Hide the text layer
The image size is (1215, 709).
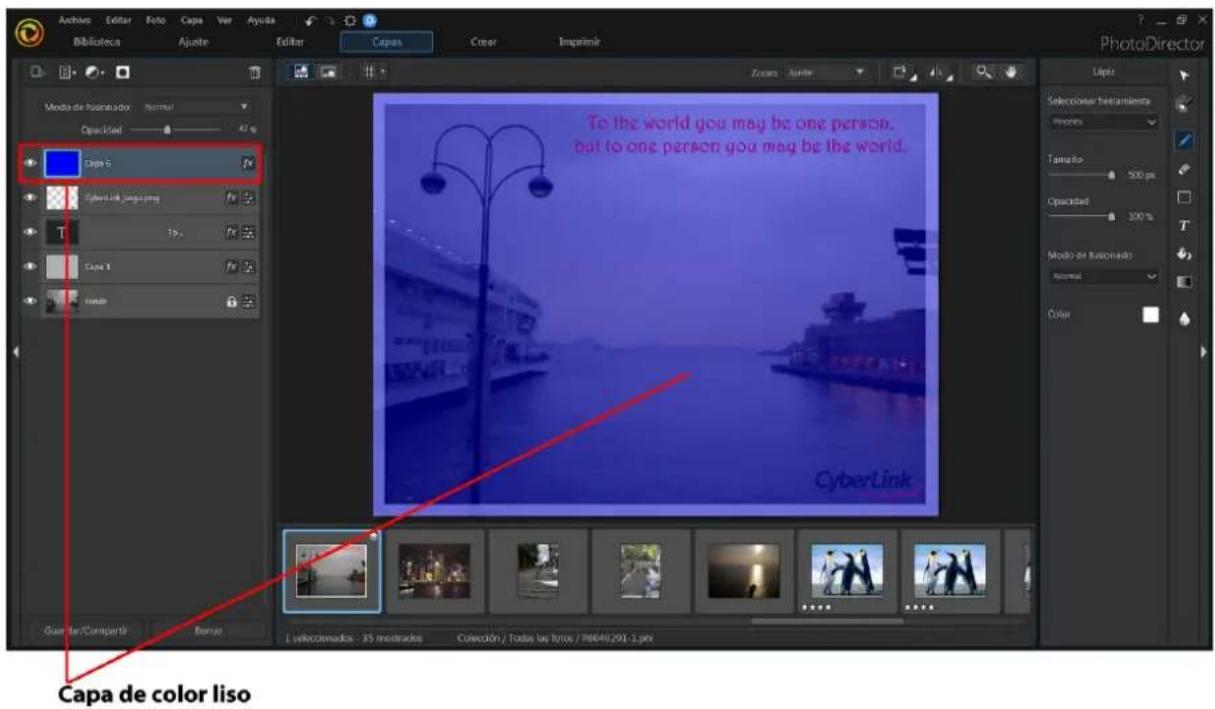pos(29,233)
